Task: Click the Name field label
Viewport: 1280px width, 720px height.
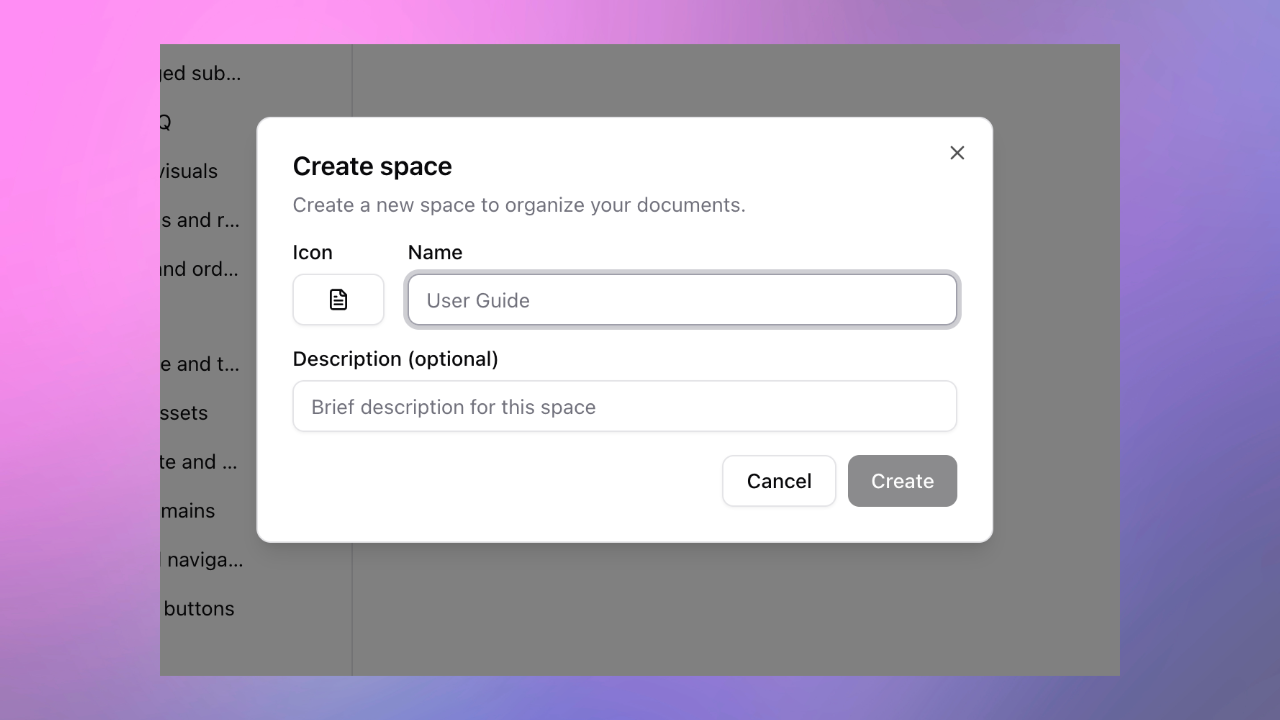Action: coord(435,253)
